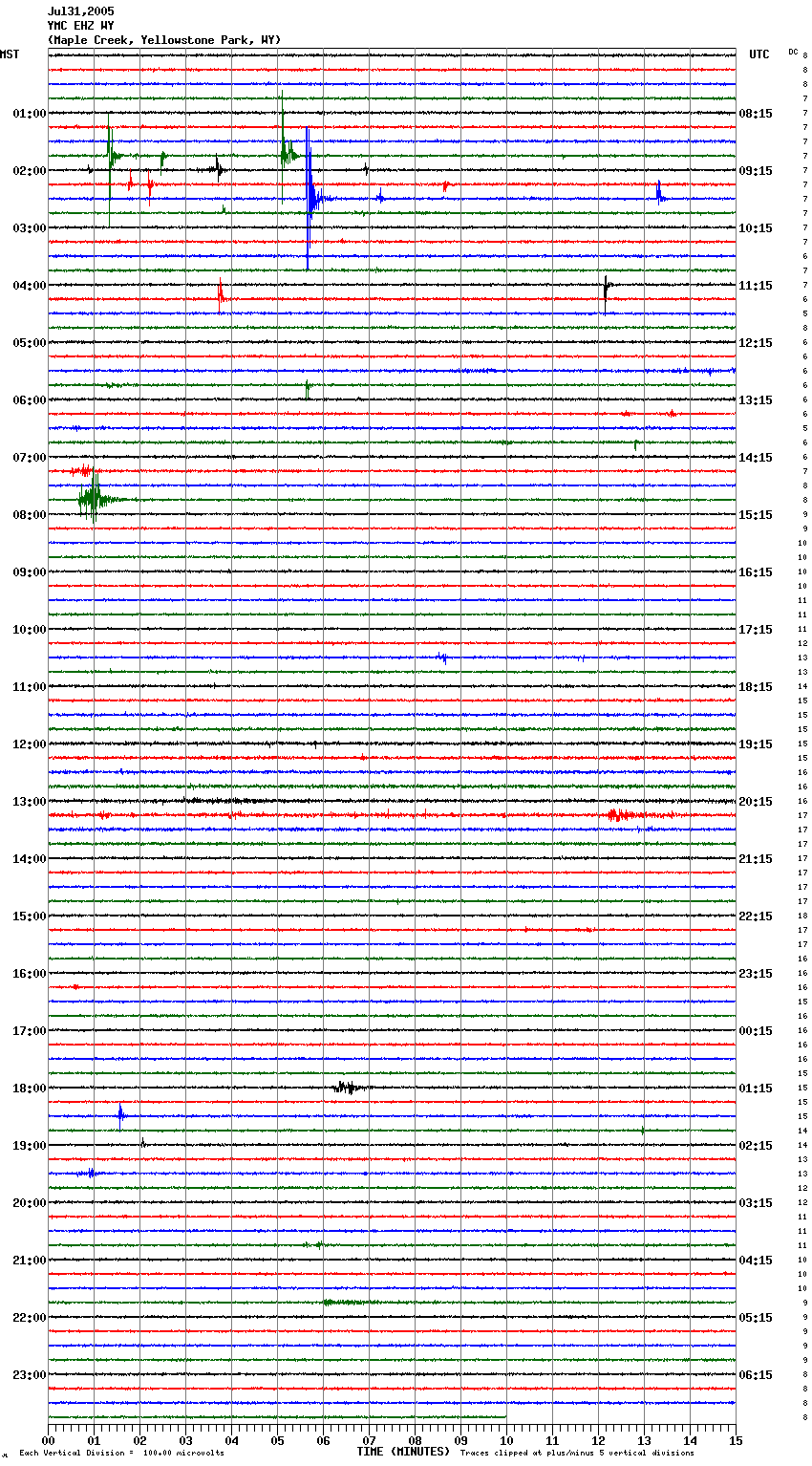The height and width of the screenshot is (1466, 812).
Task: Click the blue spike near minute 13 on 02:30 trace
Action: (x=659, y=195)
